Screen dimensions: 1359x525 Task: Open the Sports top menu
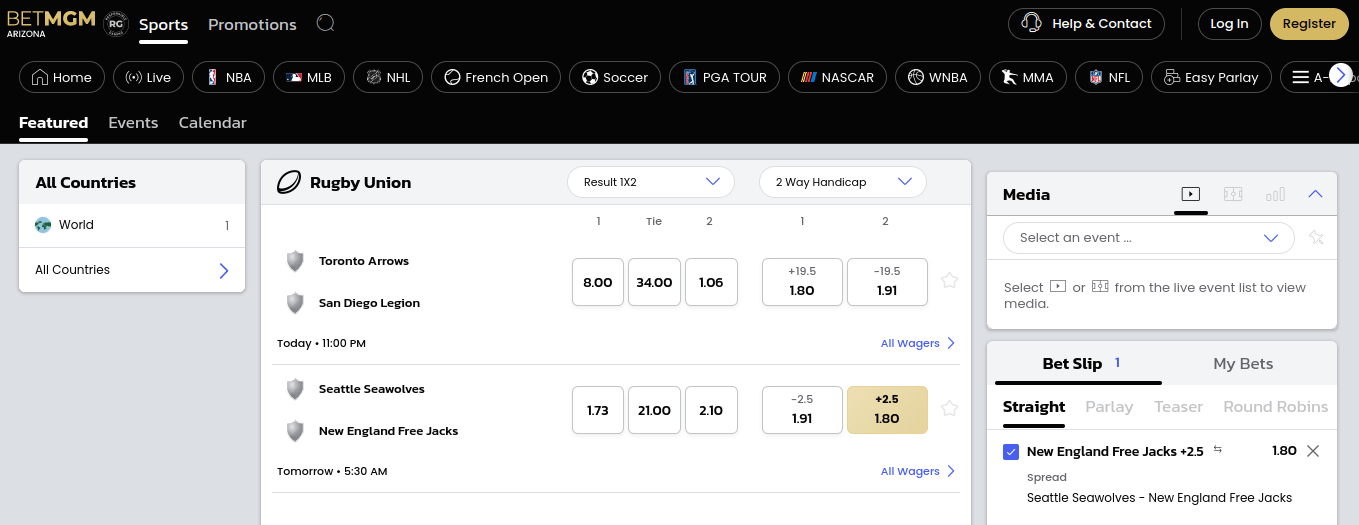click(x=163, y=25)
